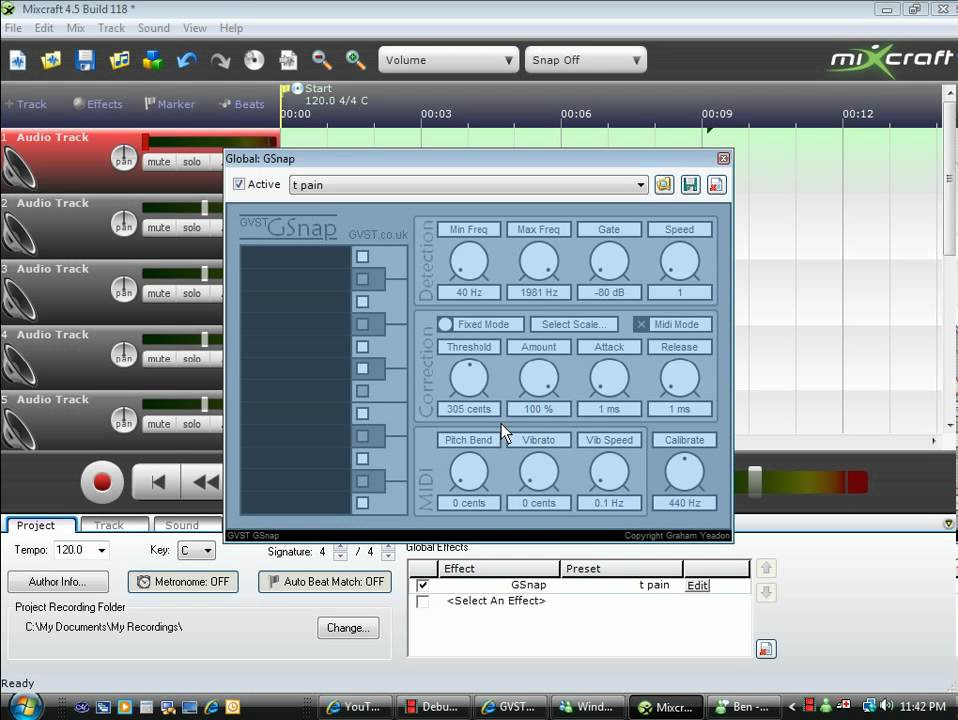
Task: Rewind to start of project
Action: point(157,482)
